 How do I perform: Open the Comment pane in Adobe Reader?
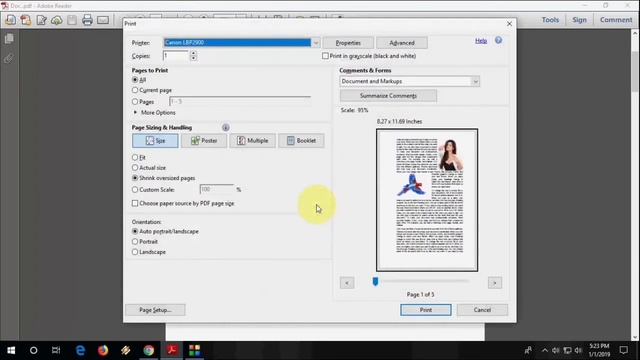click(616, 20)
